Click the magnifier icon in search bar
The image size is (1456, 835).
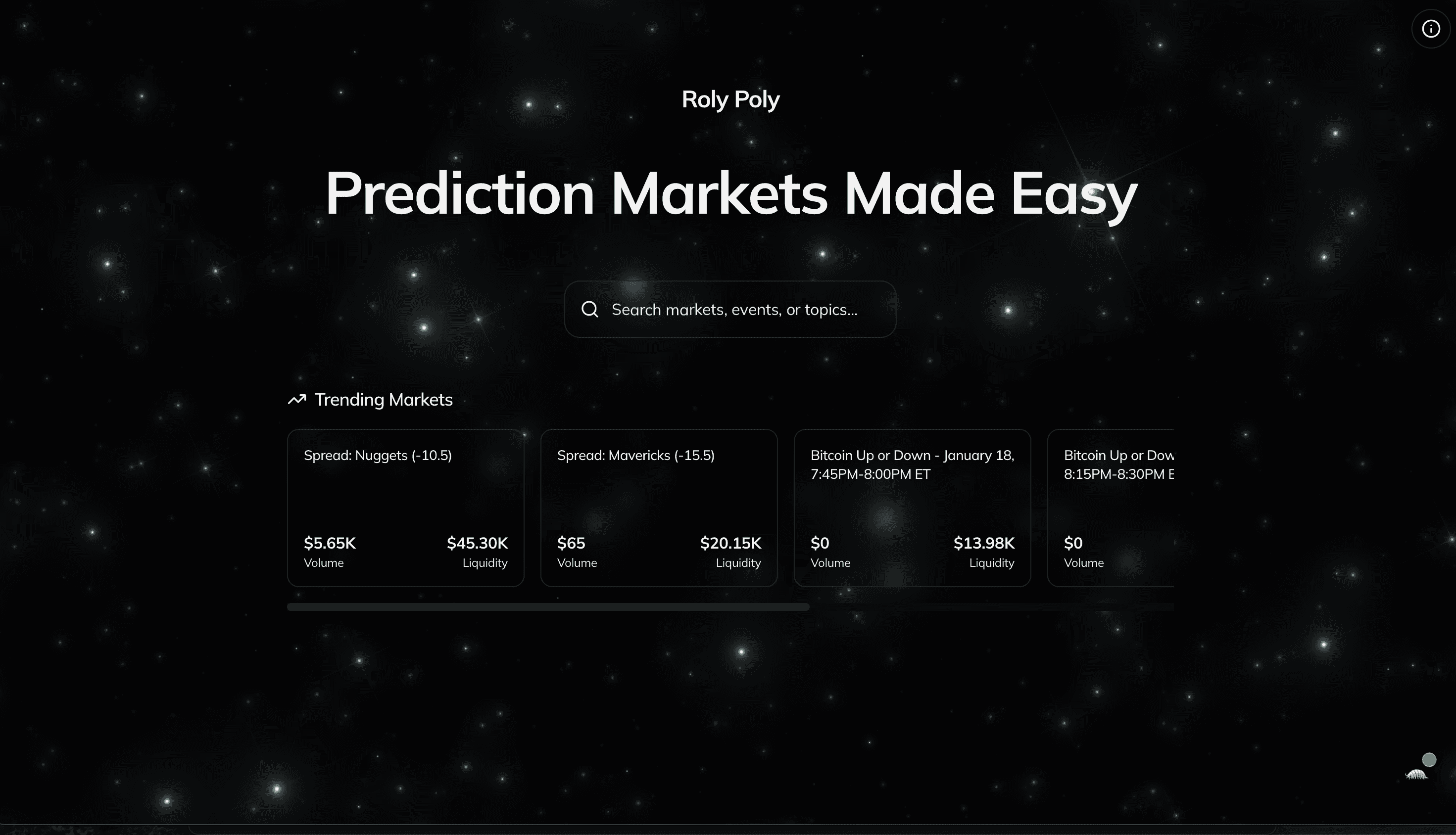tap(590, 310)
